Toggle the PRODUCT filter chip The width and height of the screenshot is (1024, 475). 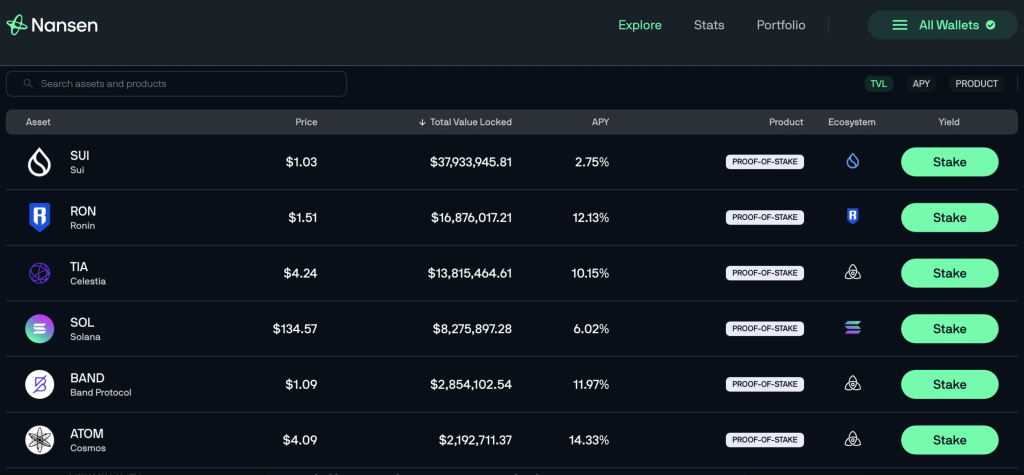976,84
